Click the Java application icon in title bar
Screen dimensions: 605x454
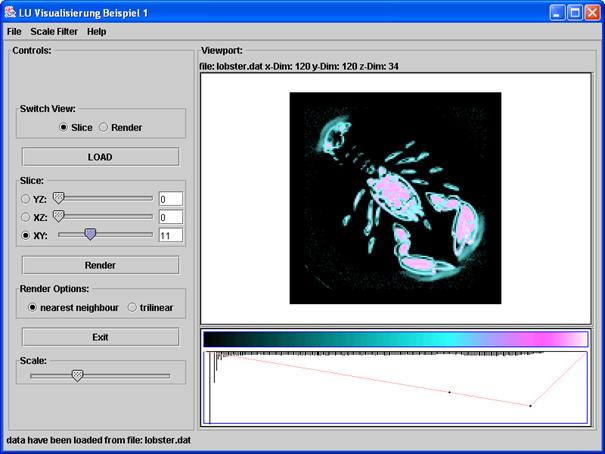[x=10, y=11]
